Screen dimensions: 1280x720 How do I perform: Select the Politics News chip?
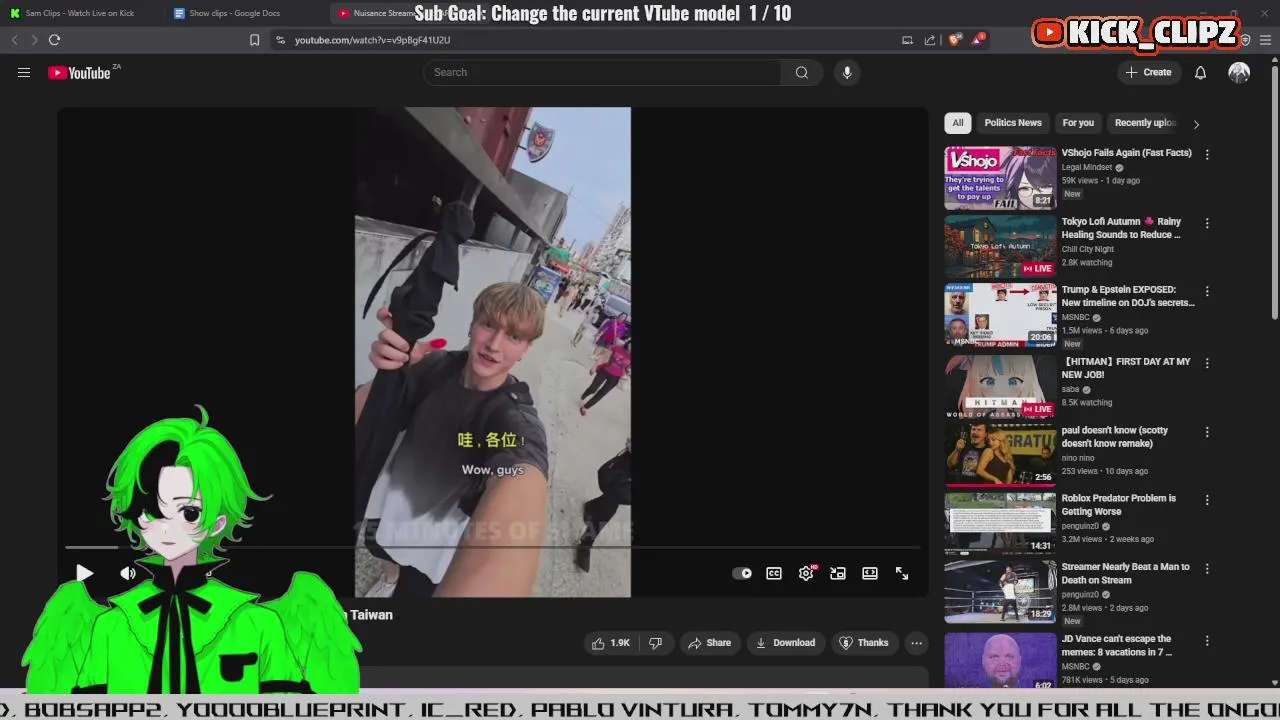(1013, 123)
